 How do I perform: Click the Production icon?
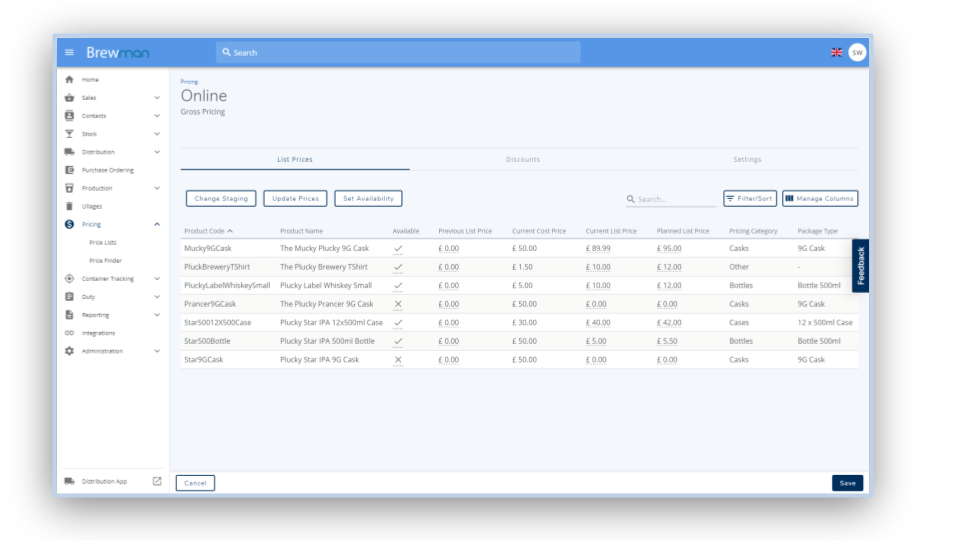pos(69,188)
